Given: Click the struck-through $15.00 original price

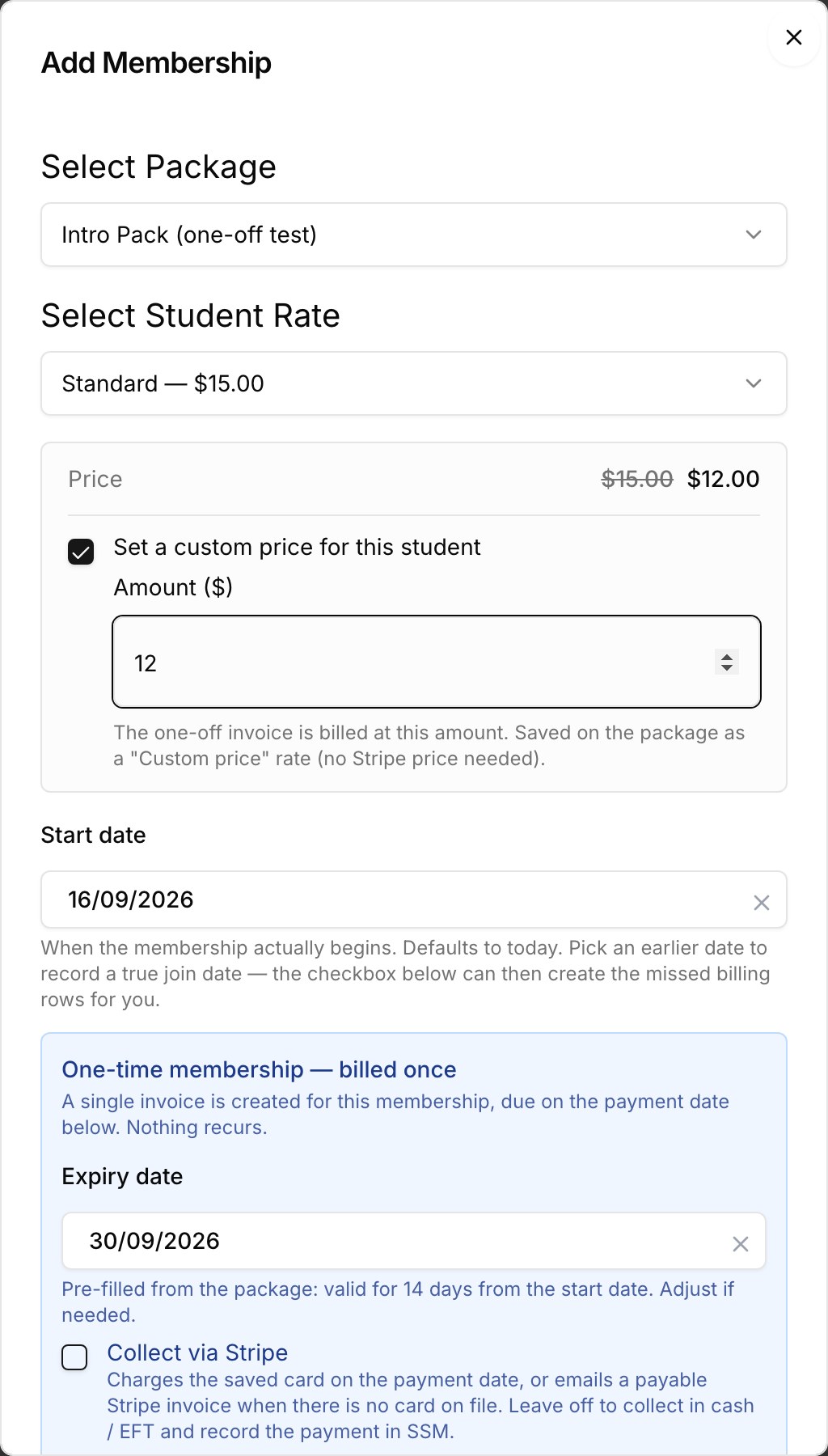Looking at the screenshot, I should (x=637, y=479).
